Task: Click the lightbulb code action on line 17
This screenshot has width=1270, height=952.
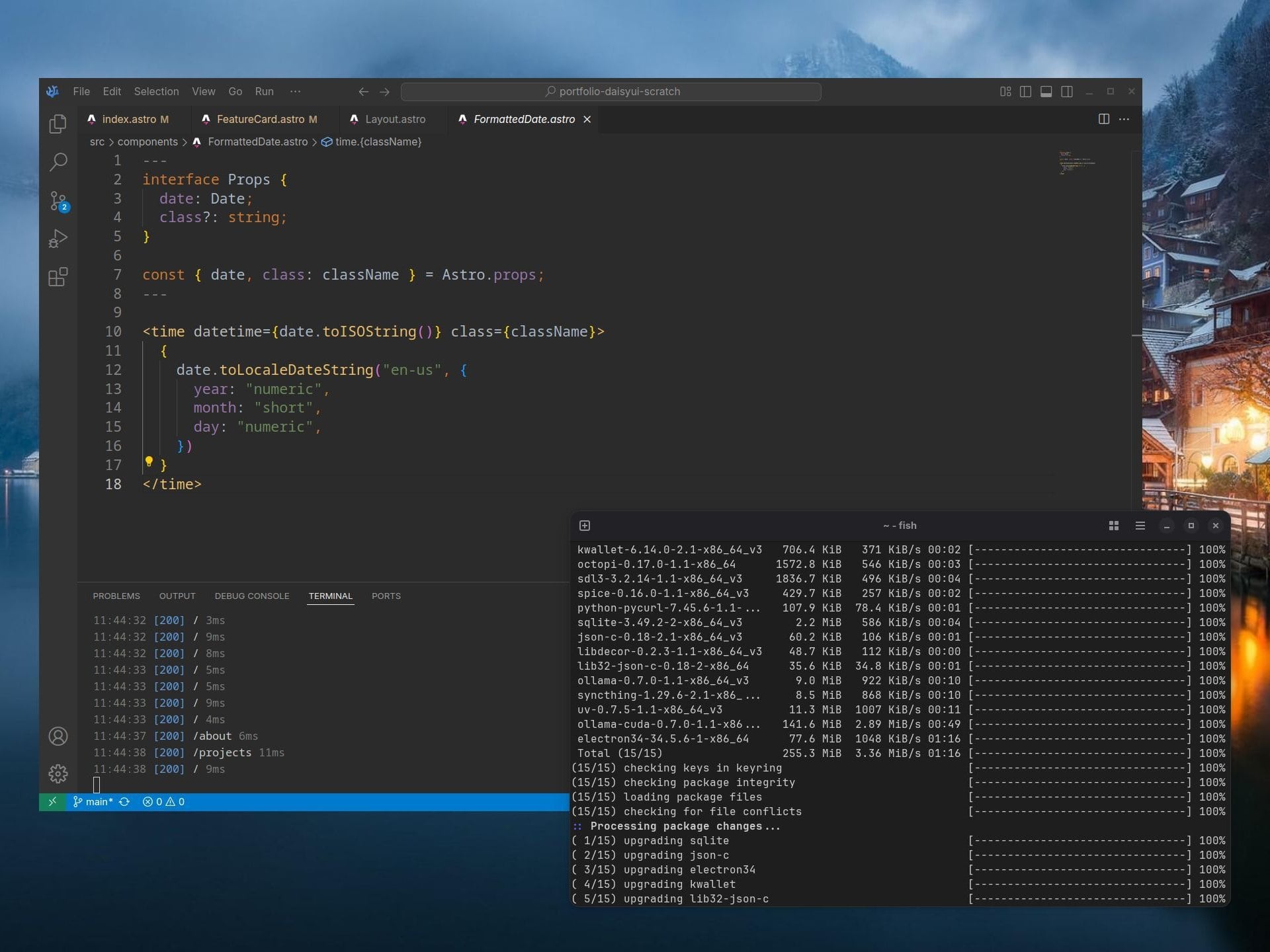Action: tap(149, 461)
